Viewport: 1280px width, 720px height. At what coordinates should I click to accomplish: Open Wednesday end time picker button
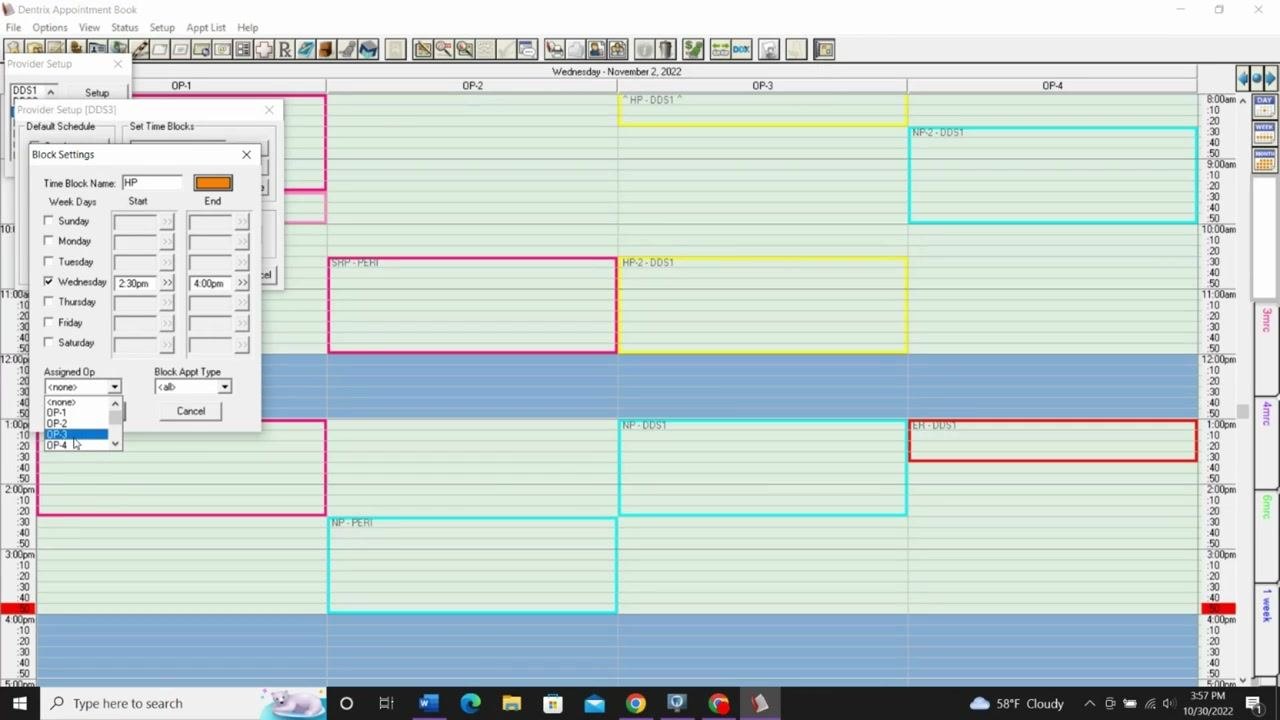click(x=242, y=283)
